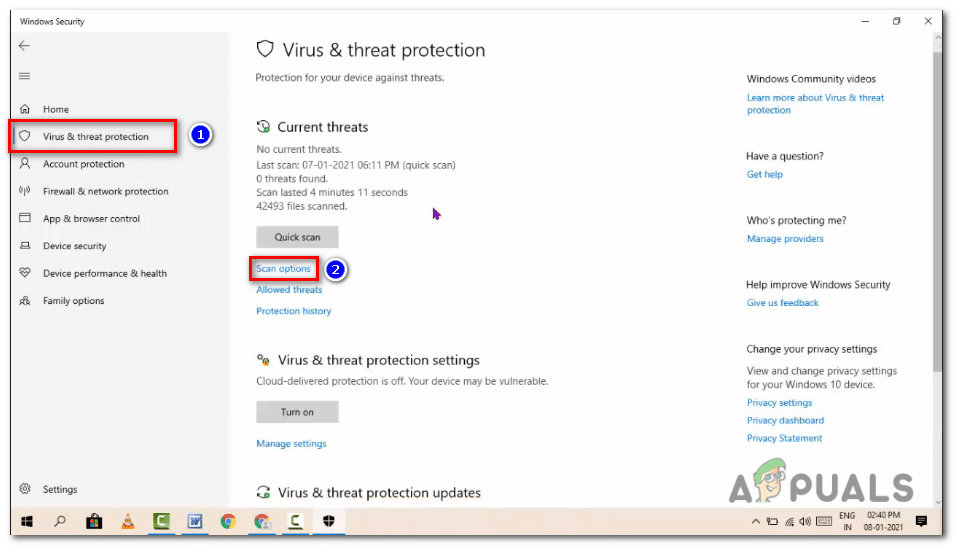
Task: Open Manage settings link
Action: click(291, 444)
